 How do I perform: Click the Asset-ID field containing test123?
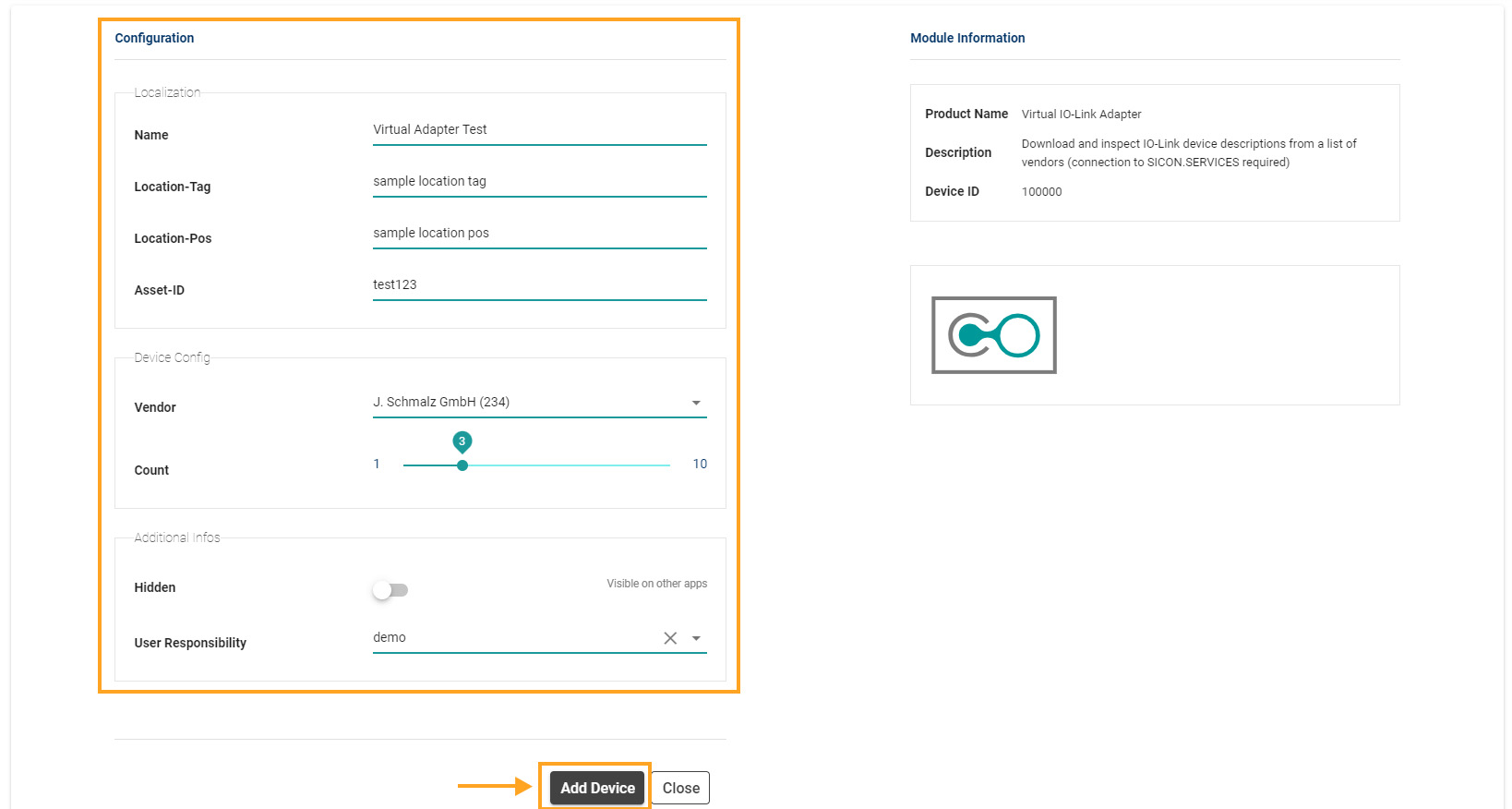click(x=539, y=285)
